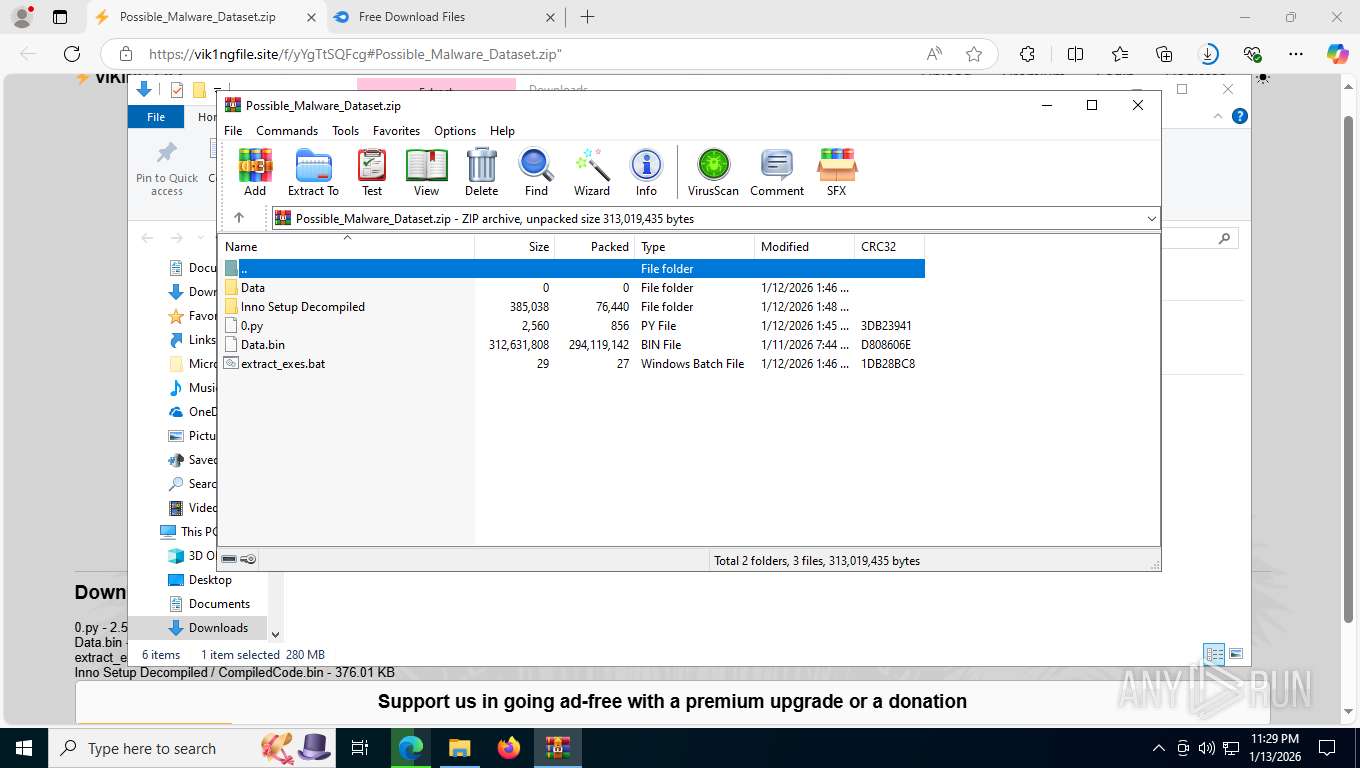The height and width of the screenshot is (768, 1360).
Task: Select the Data.bin file
Action: [x=572, y=345]
